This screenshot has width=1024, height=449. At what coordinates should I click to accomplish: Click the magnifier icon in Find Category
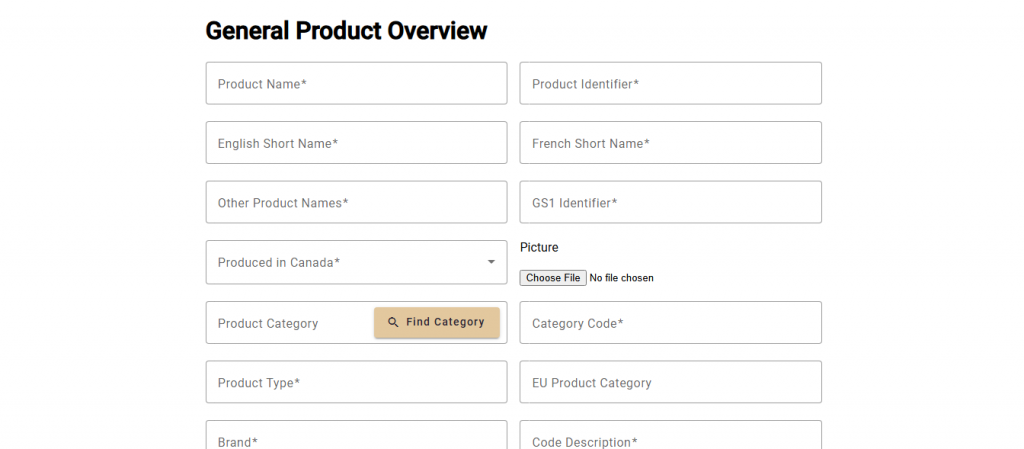393,323
